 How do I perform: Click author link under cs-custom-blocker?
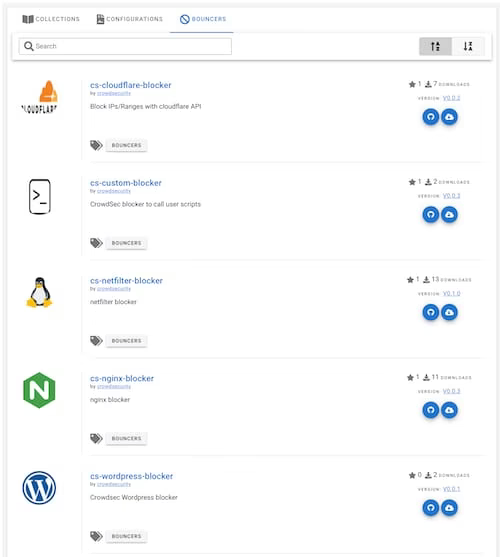[x=114, y=191]
